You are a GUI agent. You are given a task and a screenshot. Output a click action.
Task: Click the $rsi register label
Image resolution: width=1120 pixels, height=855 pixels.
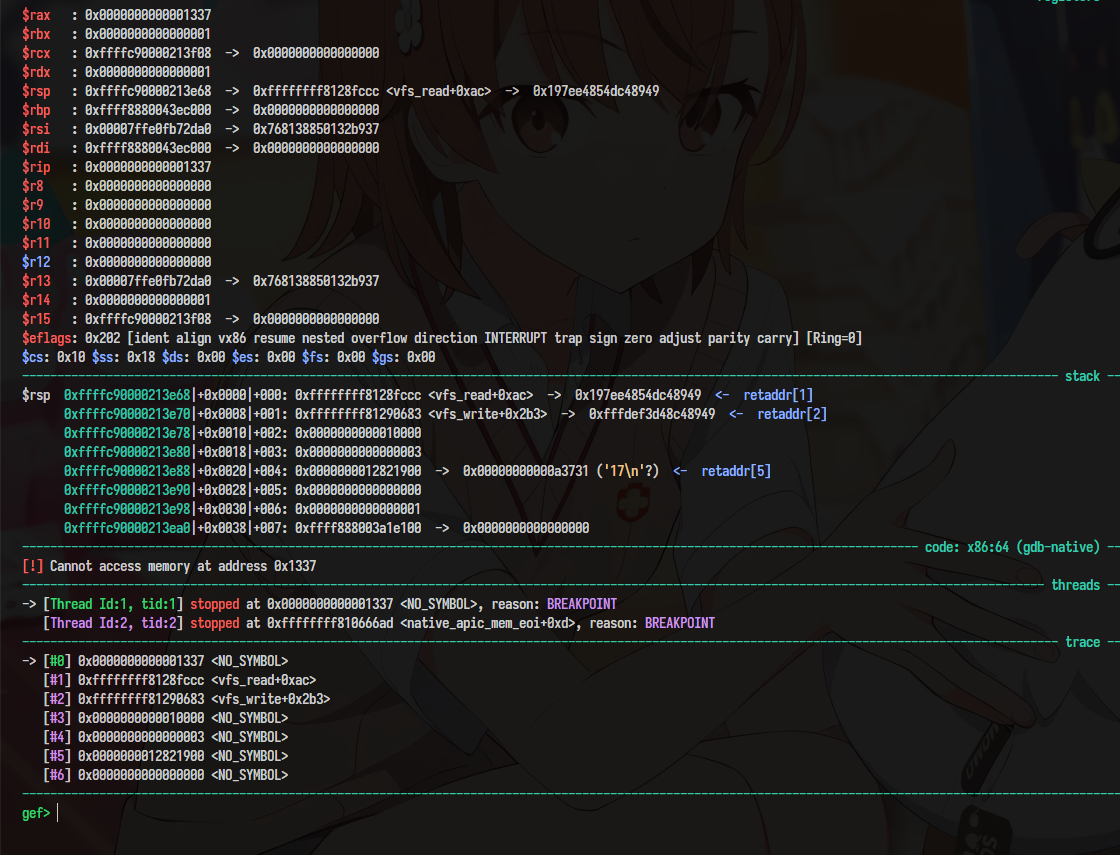tap(36, 129)
